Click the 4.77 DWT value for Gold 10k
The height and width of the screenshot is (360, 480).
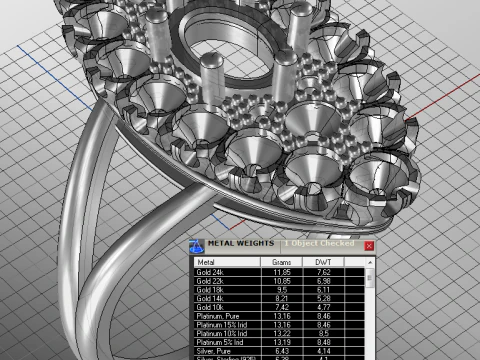coord(324,307)
